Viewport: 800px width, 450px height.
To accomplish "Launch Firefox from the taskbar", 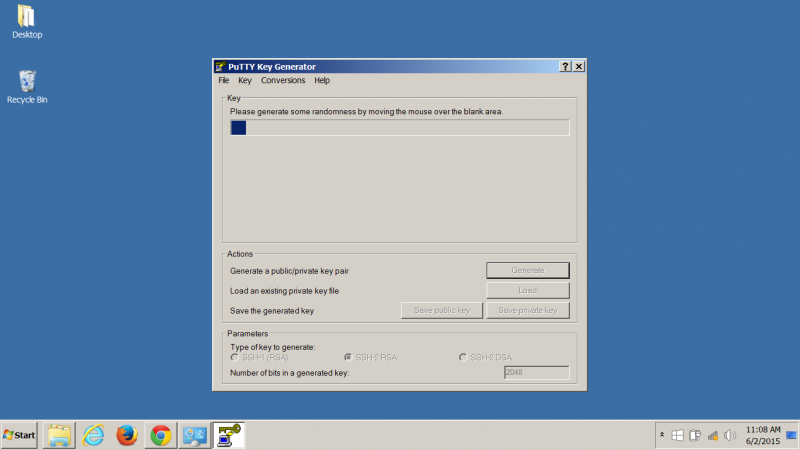I will (x=127, y=435).
